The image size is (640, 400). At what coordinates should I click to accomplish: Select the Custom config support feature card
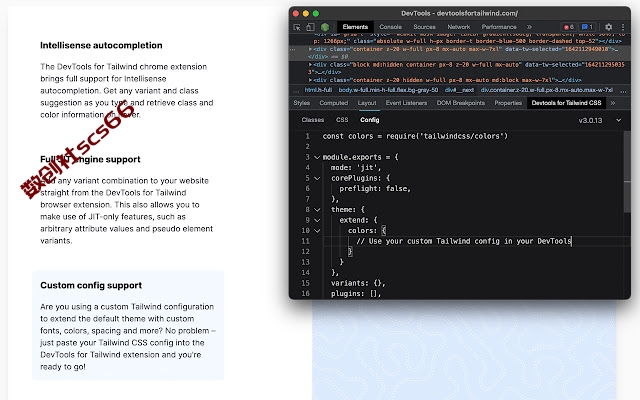[128, 325]
